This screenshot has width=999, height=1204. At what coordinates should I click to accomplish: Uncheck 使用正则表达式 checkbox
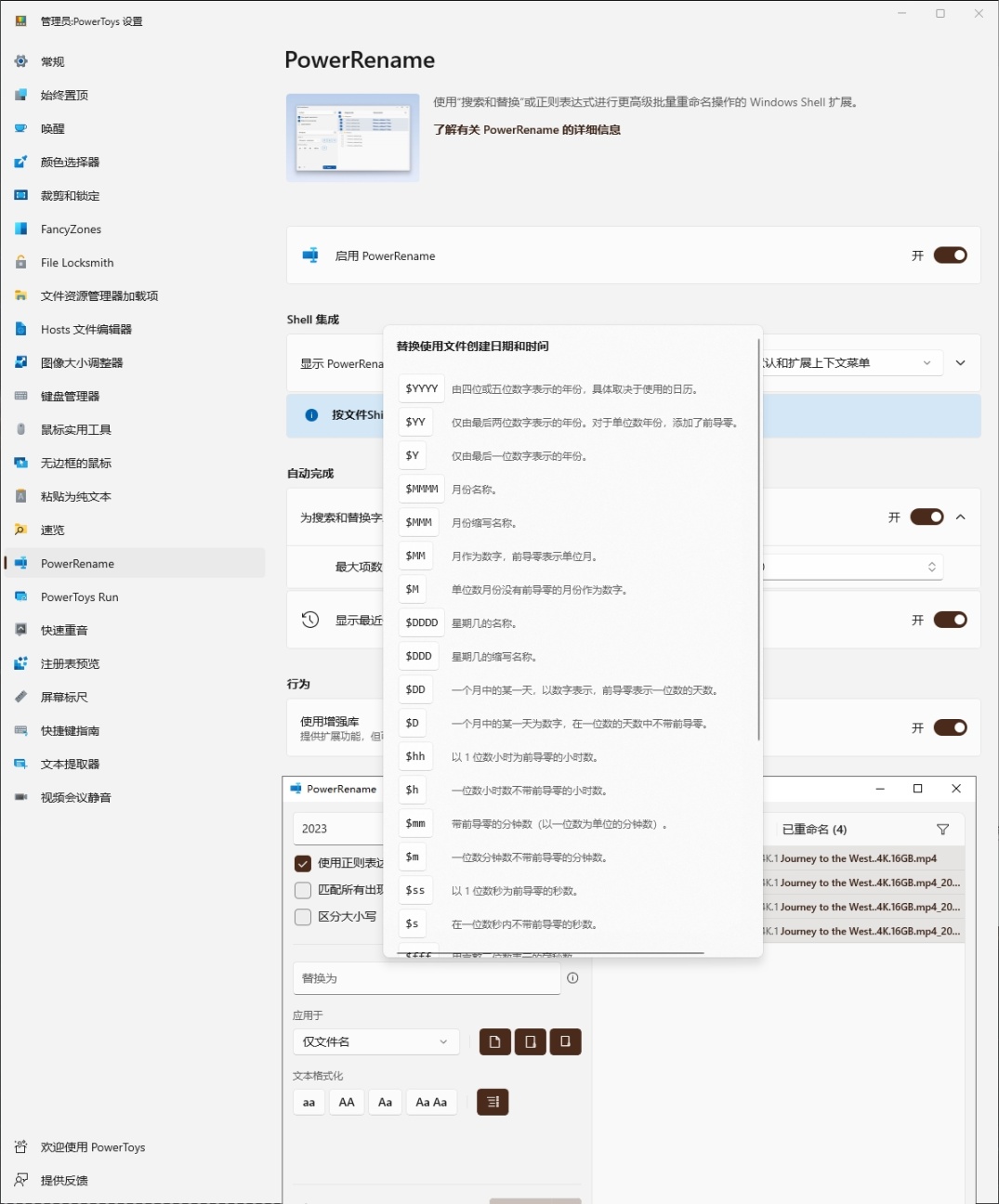point(302,863)
